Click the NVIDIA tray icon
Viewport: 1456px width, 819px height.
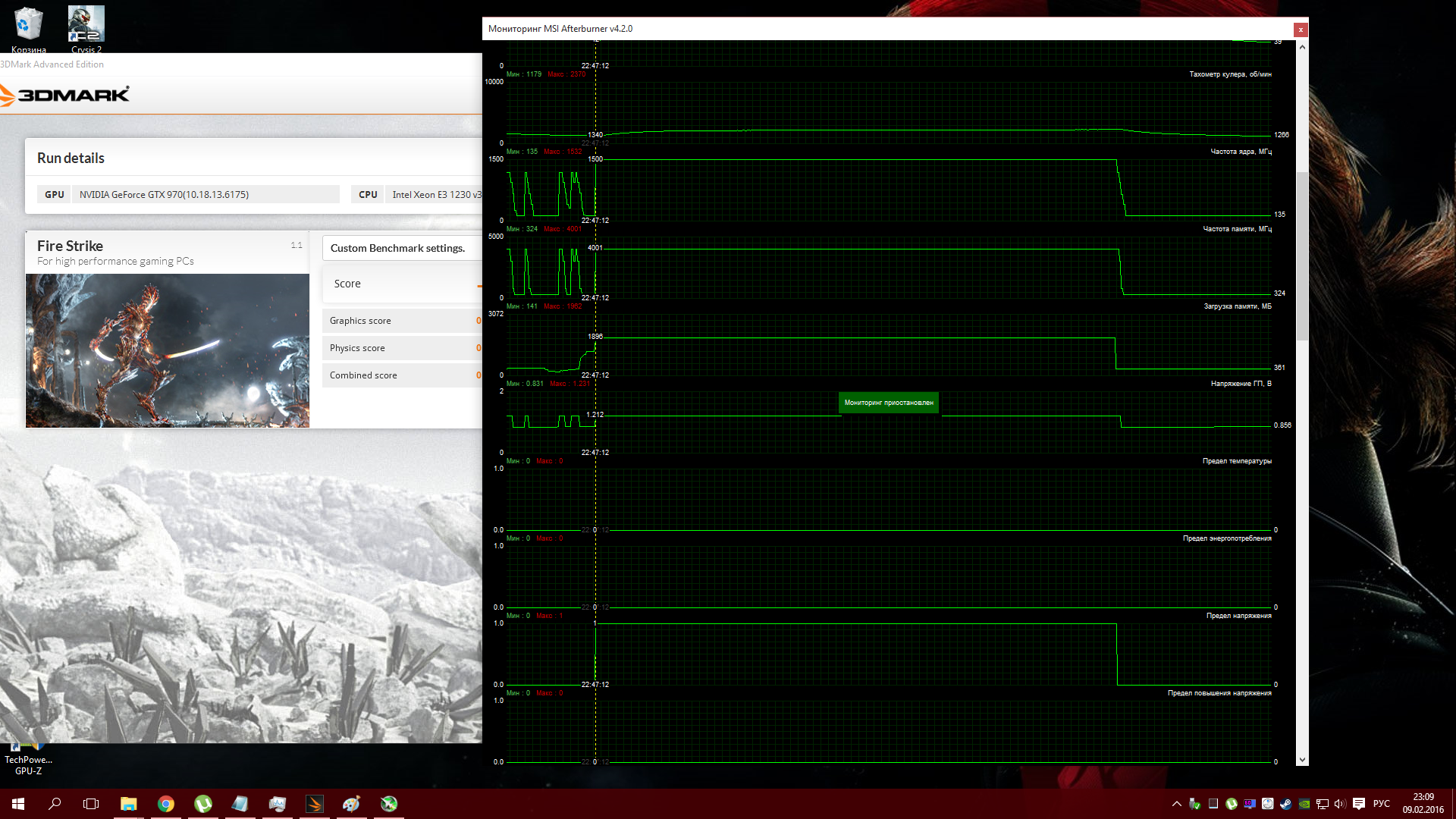[x=1304, y=804]
